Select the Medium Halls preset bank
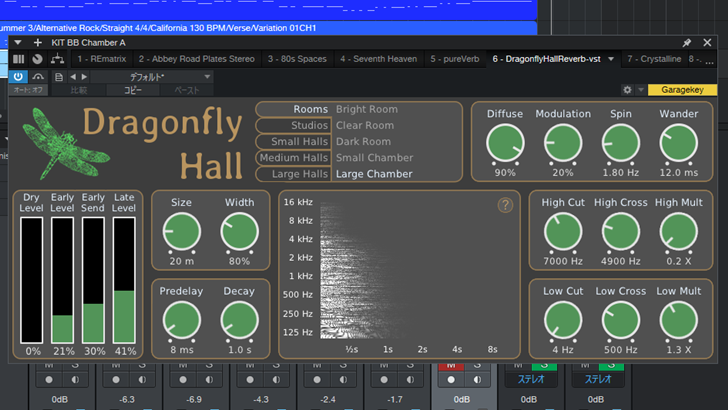 [293, 158]
